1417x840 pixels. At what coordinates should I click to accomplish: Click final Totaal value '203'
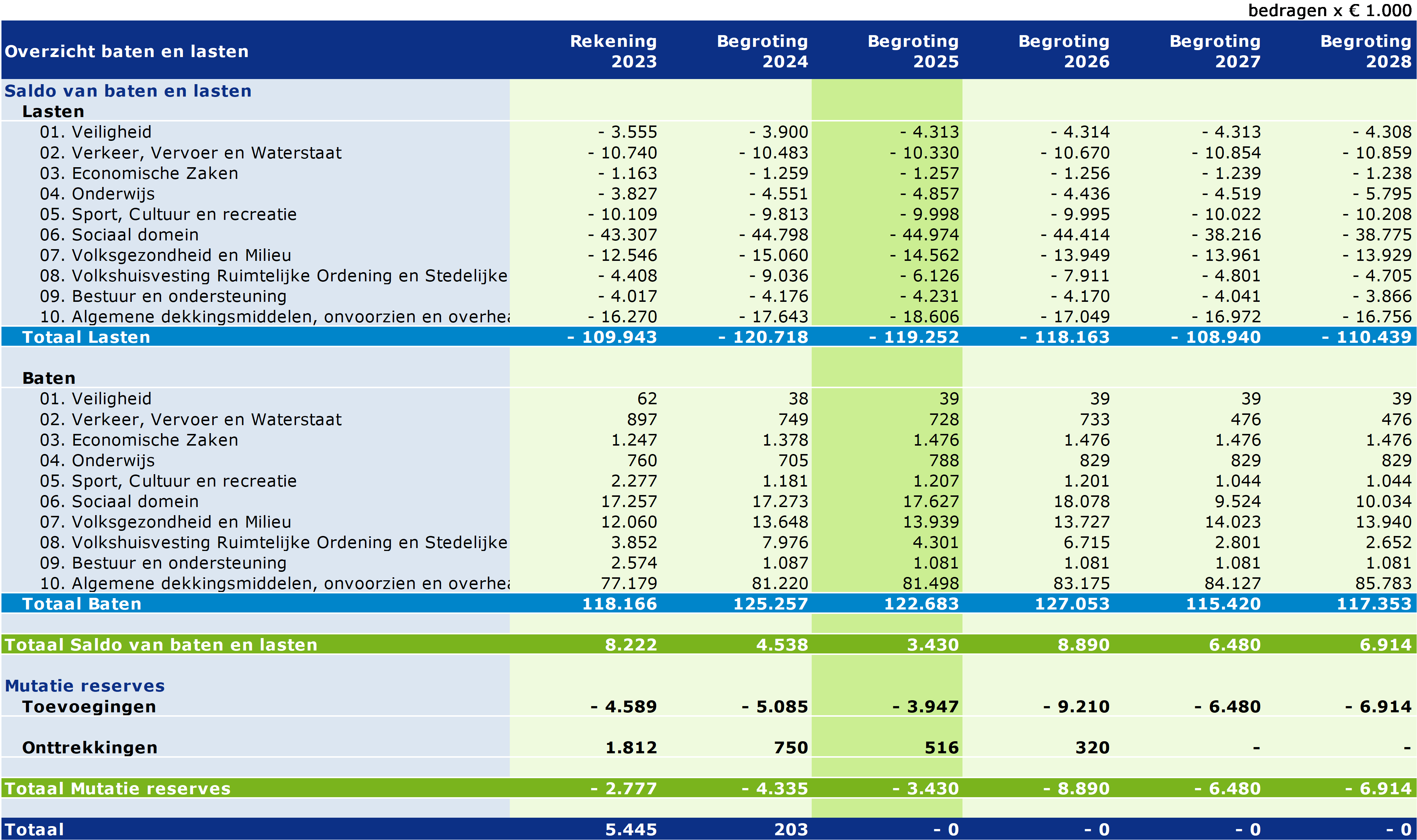click(x=791, y=830)
